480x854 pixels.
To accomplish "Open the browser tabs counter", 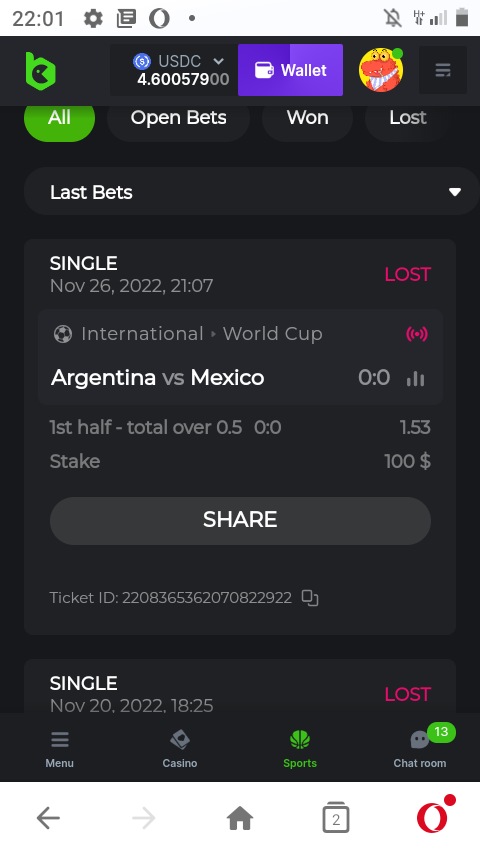I will pos(336,818).
